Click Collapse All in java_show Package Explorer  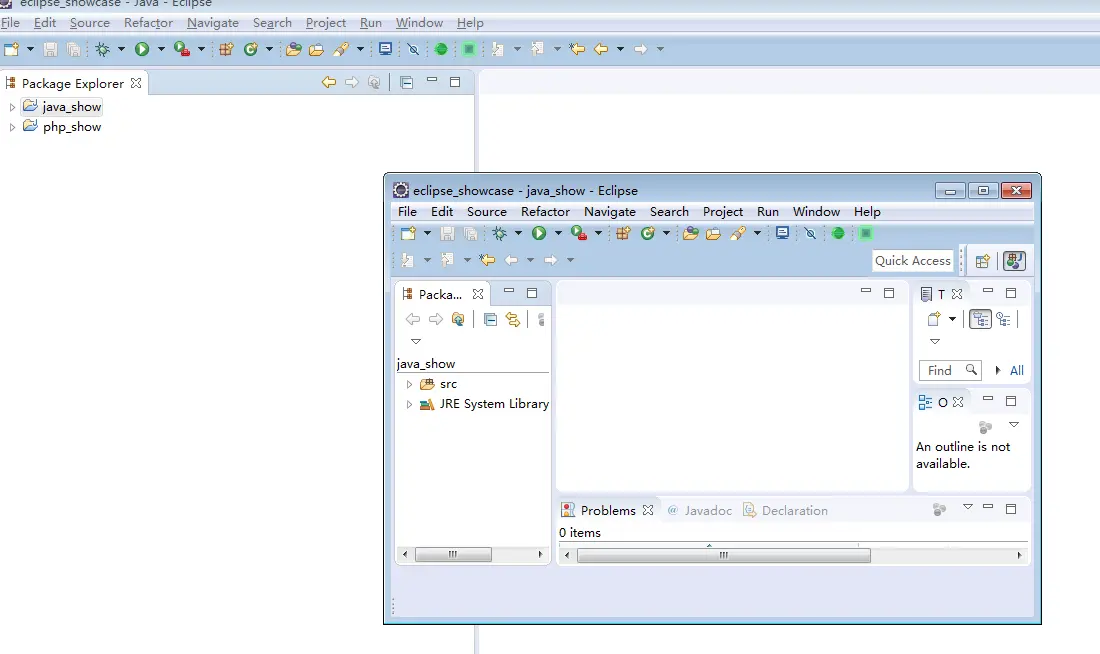pyautogui.click(x=490, y=319)
